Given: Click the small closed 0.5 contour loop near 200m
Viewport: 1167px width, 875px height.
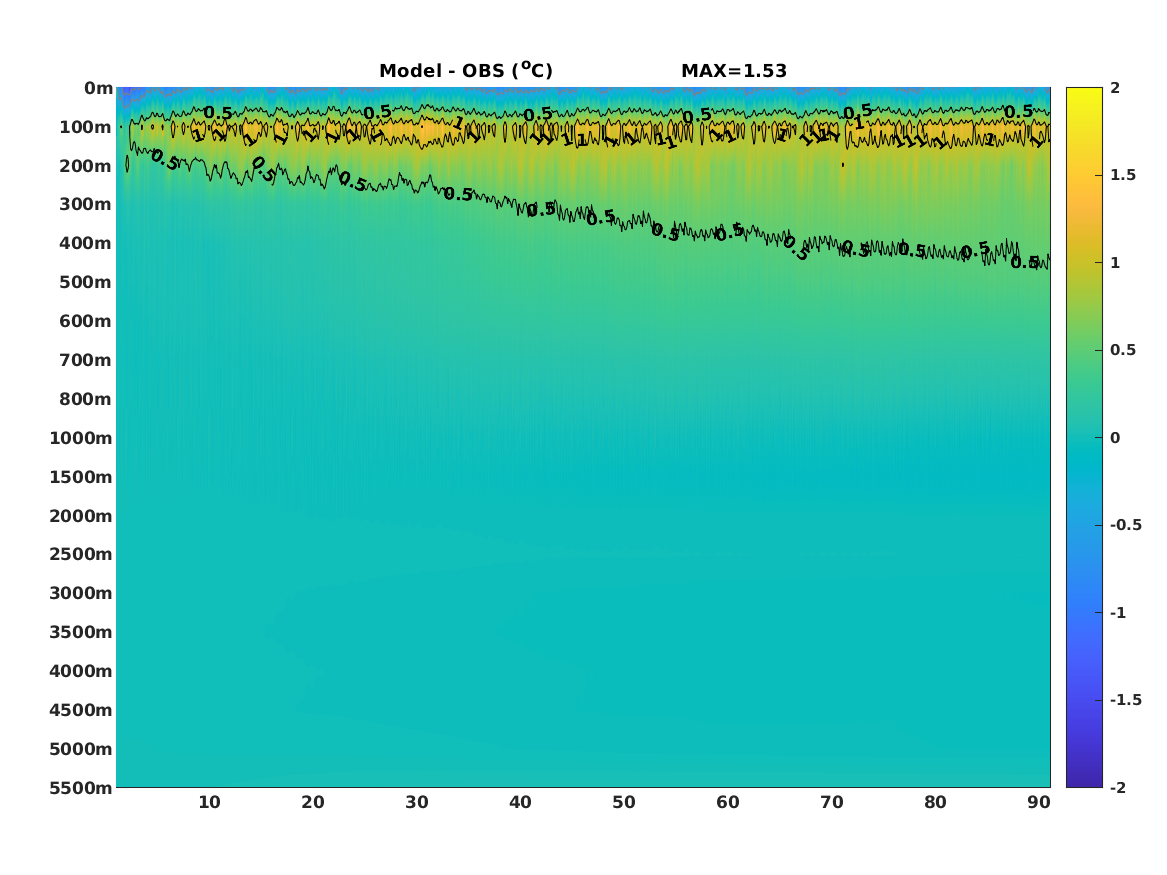Looking at the screenshot, I should 127,163.
